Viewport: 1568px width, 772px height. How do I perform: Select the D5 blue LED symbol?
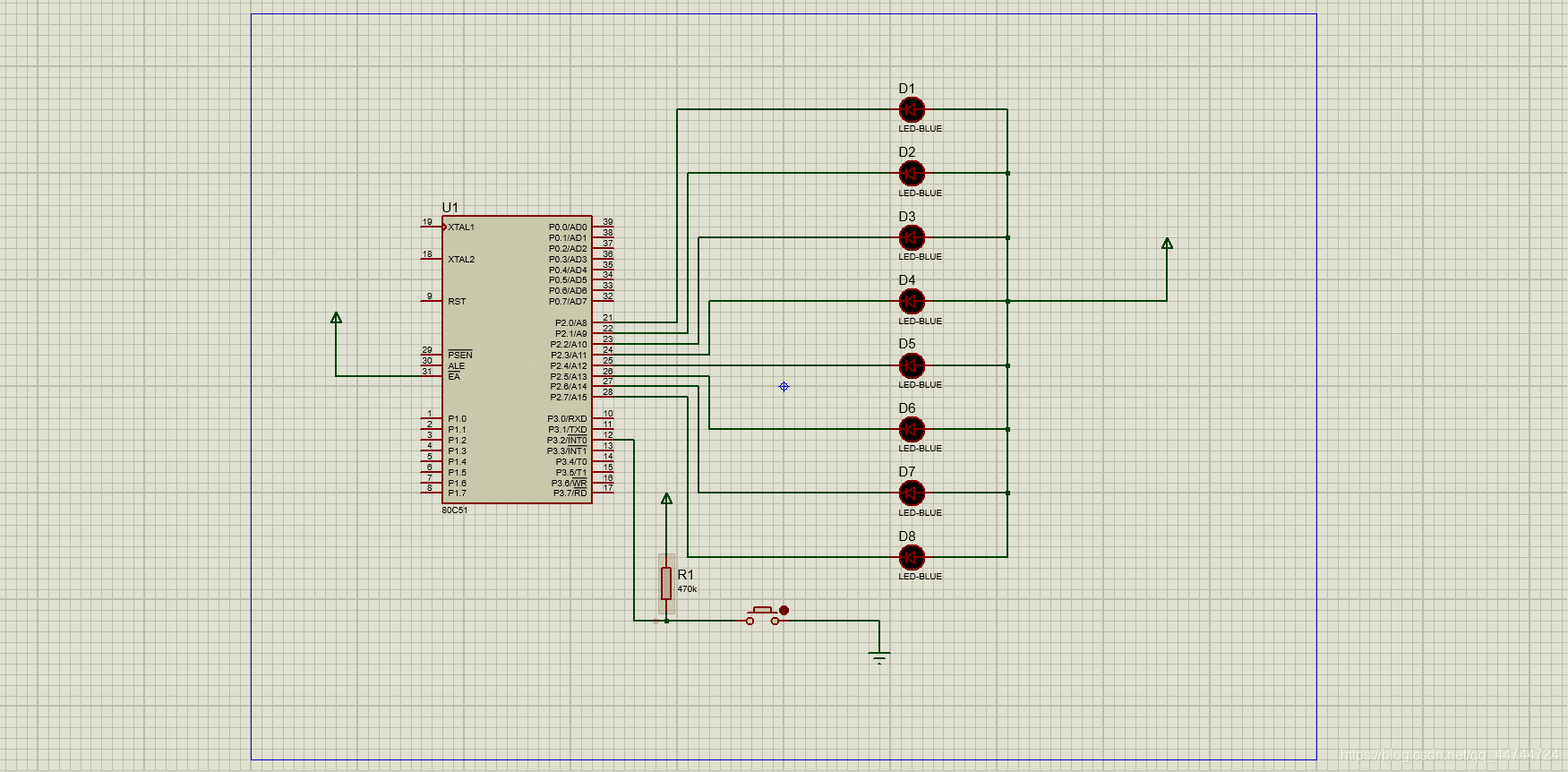(x=912, y=365)
